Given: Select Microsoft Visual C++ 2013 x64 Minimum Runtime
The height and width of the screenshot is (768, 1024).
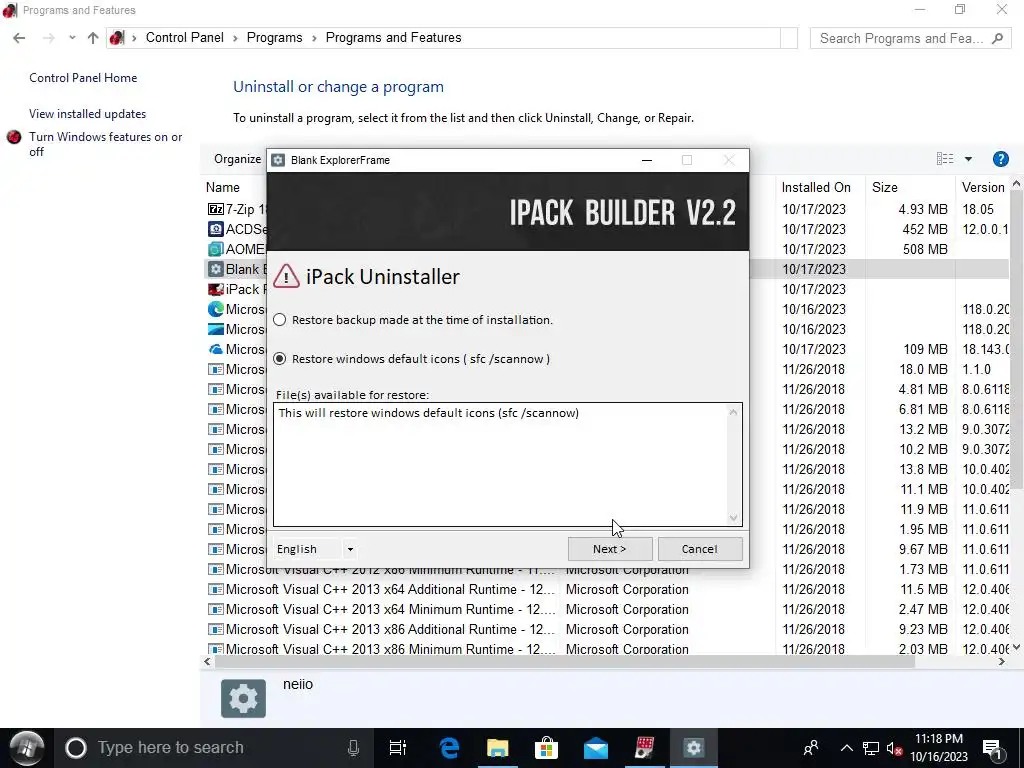Looking at the screenshot, I should [x=390, y=609].
